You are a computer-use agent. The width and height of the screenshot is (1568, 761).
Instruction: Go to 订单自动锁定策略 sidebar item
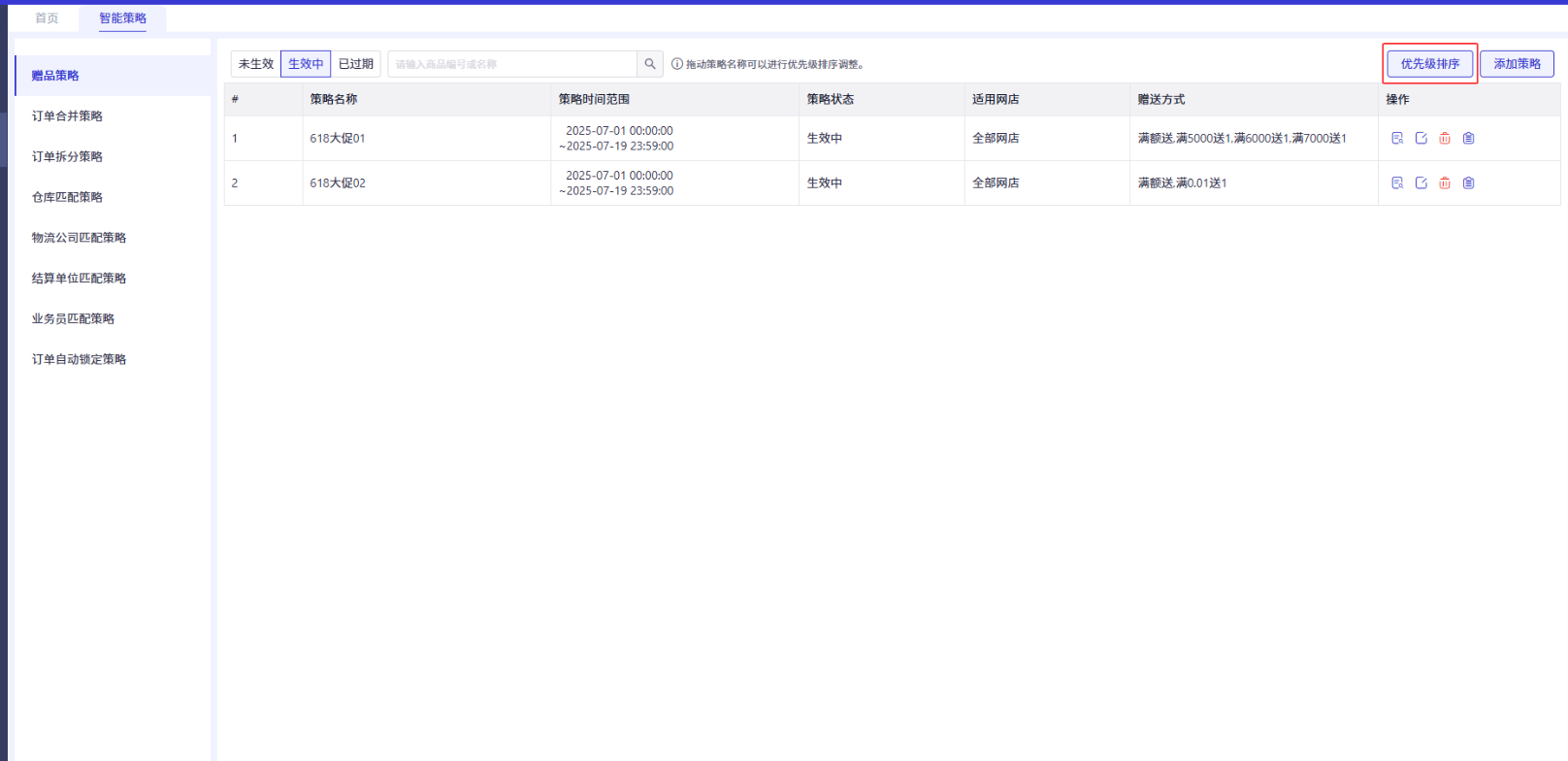click(113, 359)
